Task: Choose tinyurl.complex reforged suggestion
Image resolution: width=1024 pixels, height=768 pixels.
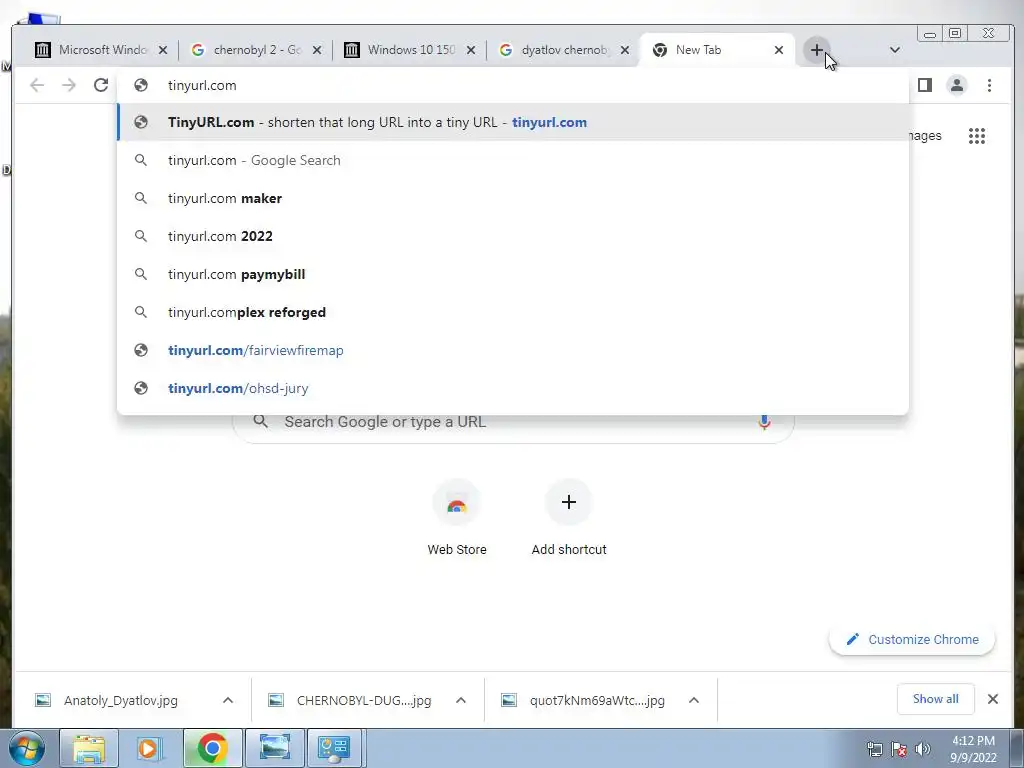Action: (513, 312)
